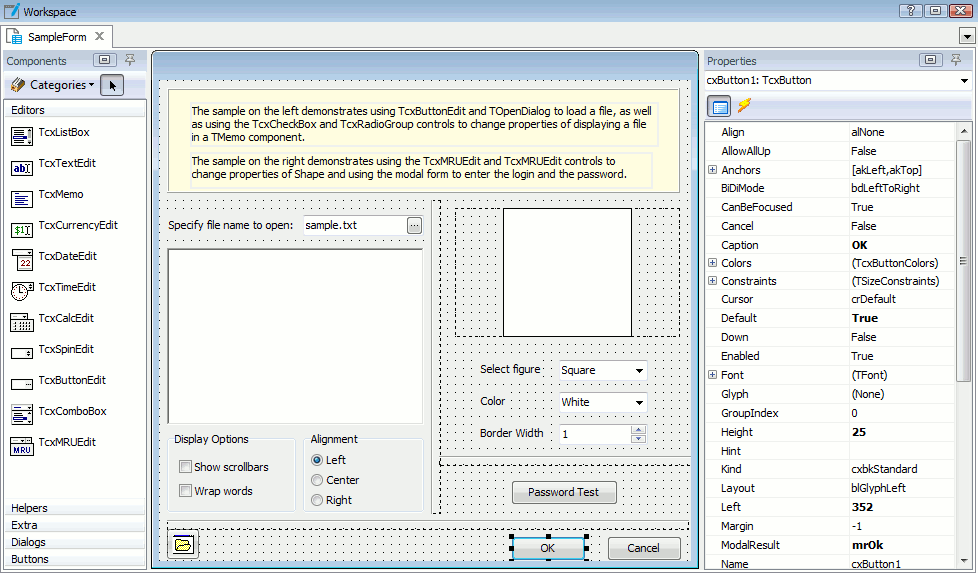Choose the TcxTimeEdit clock icon

[22, 289]
